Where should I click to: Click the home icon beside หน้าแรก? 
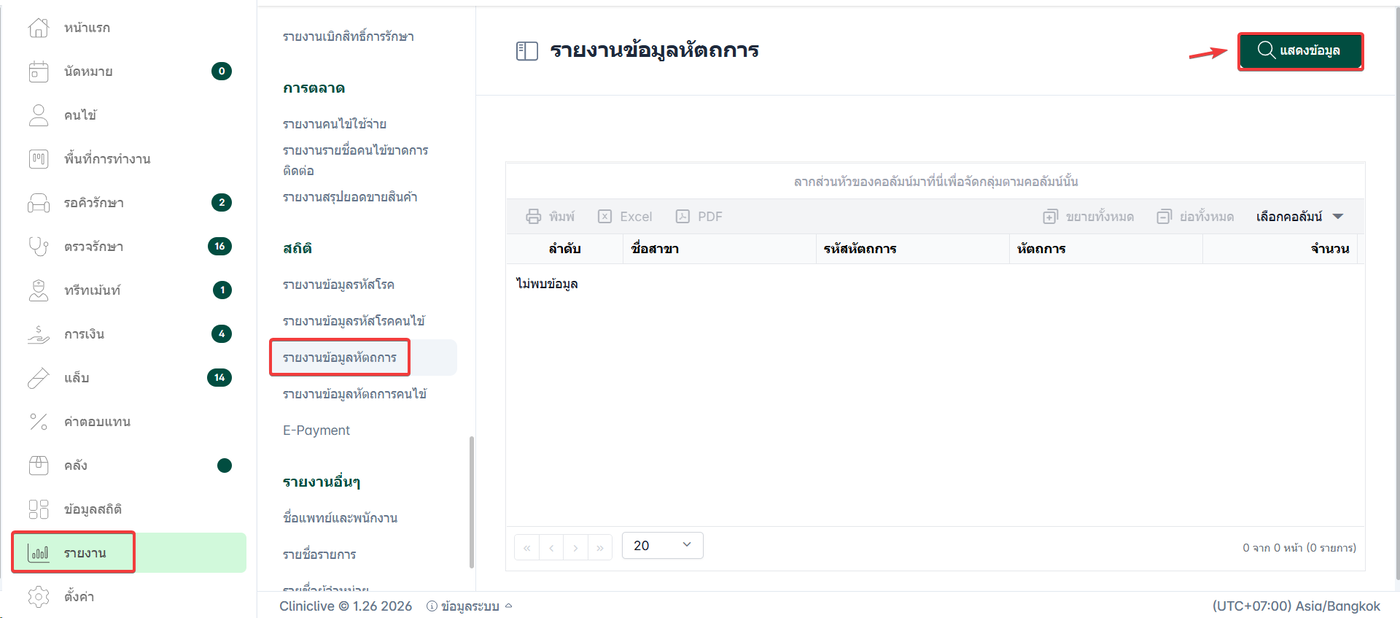pyautogui.click(x=39, y=28)
